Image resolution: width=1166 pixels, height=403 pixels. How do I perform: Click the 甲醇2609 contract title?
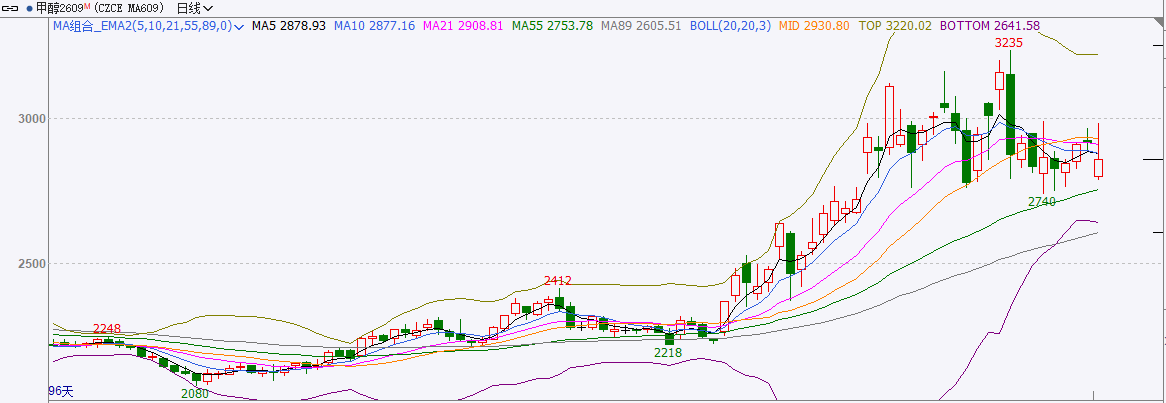[58, 8]
